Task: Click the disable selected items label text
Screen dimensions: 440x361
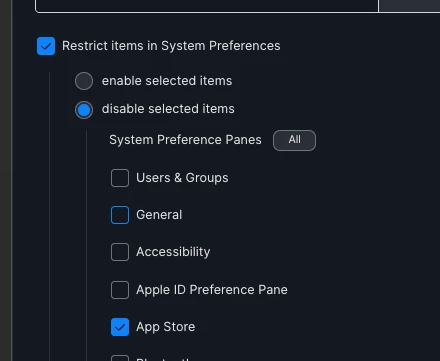Action: [x=168, y=109]
